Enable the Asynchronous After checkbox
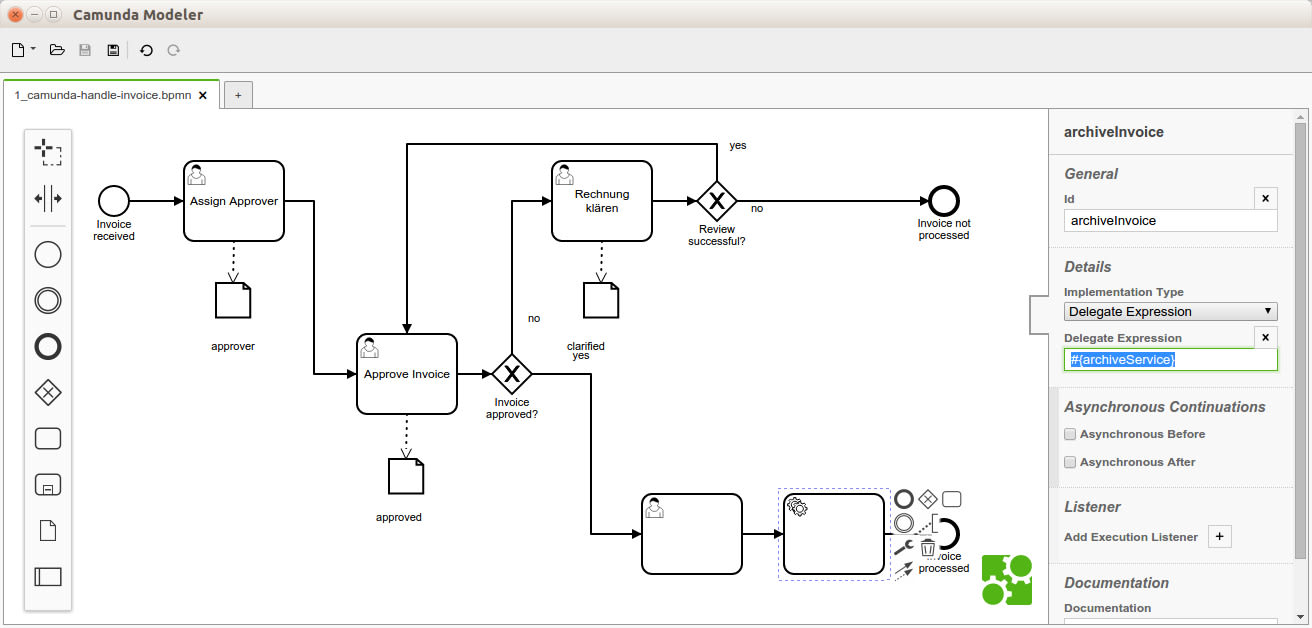The image size is (1312, 628). click(1069, 462)
